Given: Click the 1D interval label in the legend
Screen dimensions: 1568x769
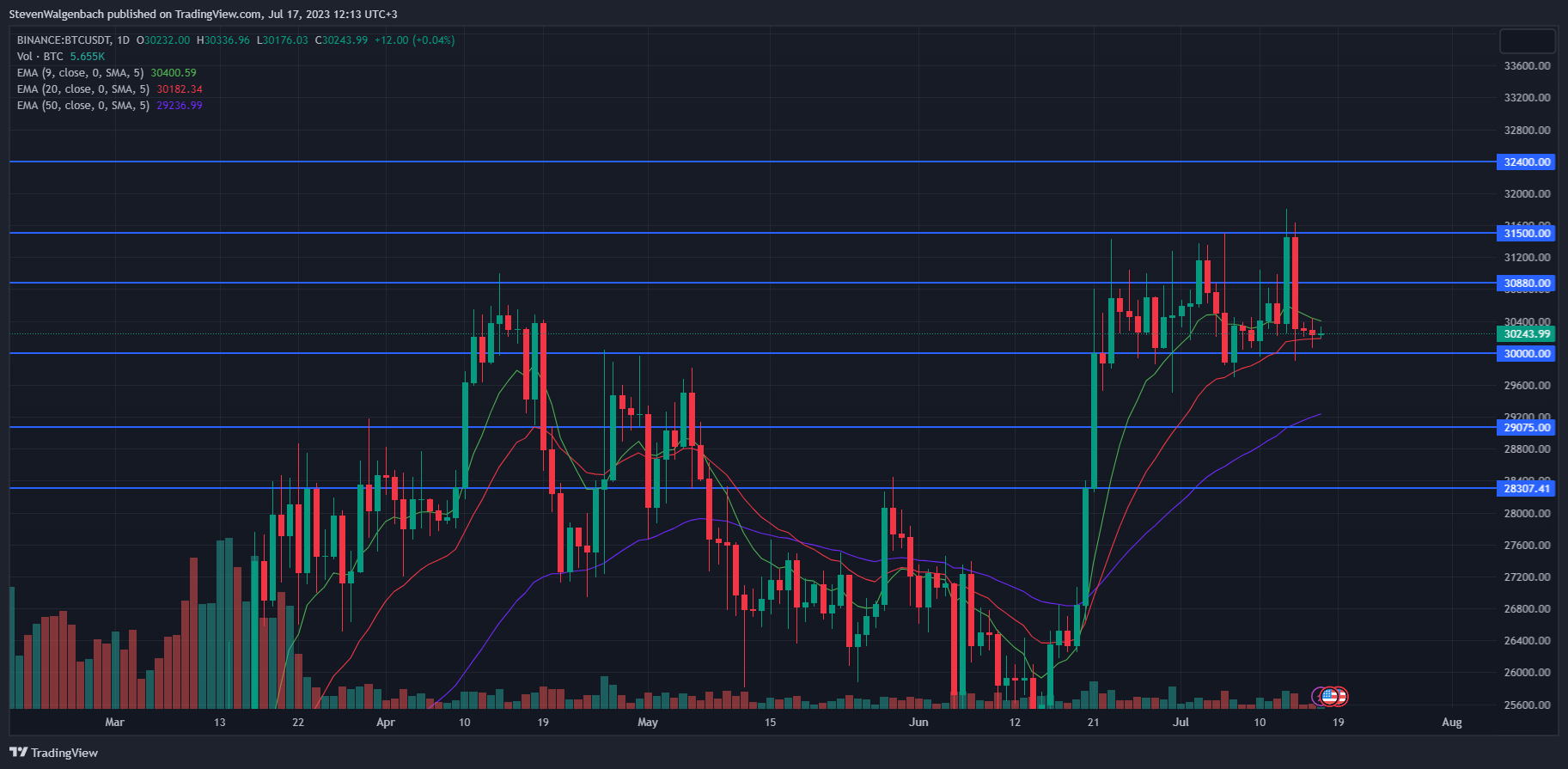Looking at the screenshot, I should pos(123,40).
